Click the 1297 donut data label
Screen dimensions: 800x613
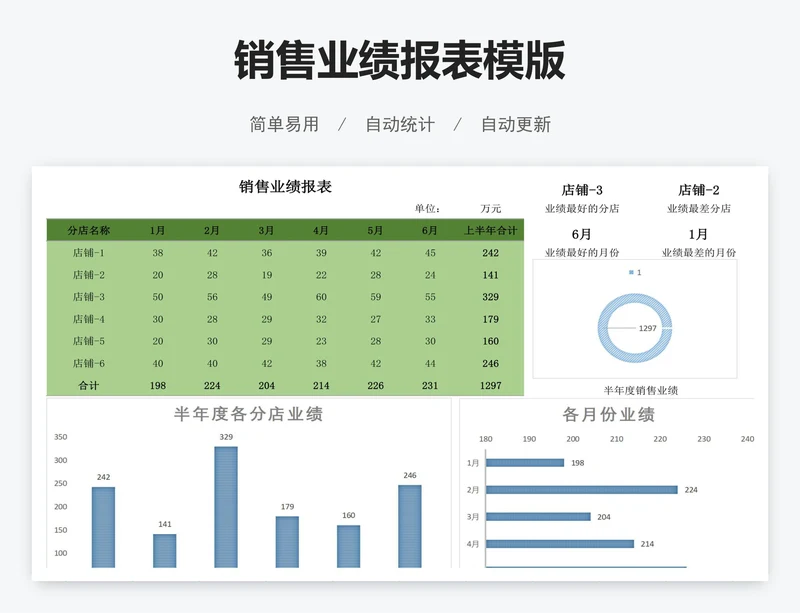(x=647, y=328)
